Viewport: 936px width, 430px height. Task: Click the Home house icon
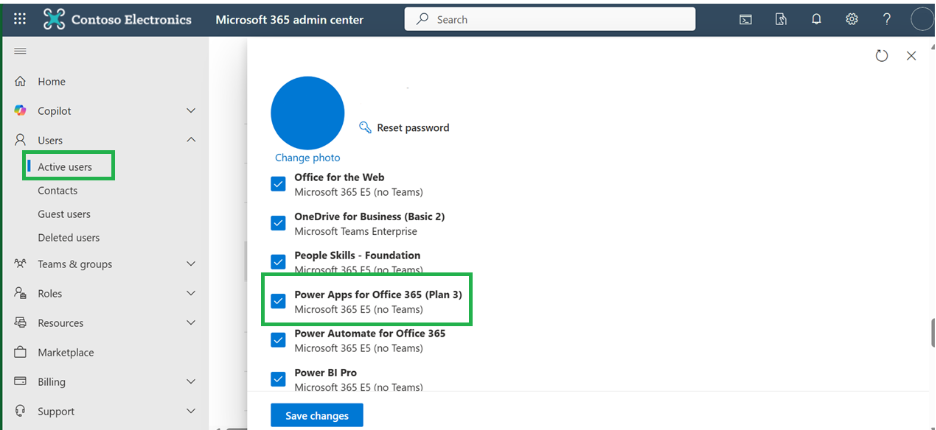point(20,81)
